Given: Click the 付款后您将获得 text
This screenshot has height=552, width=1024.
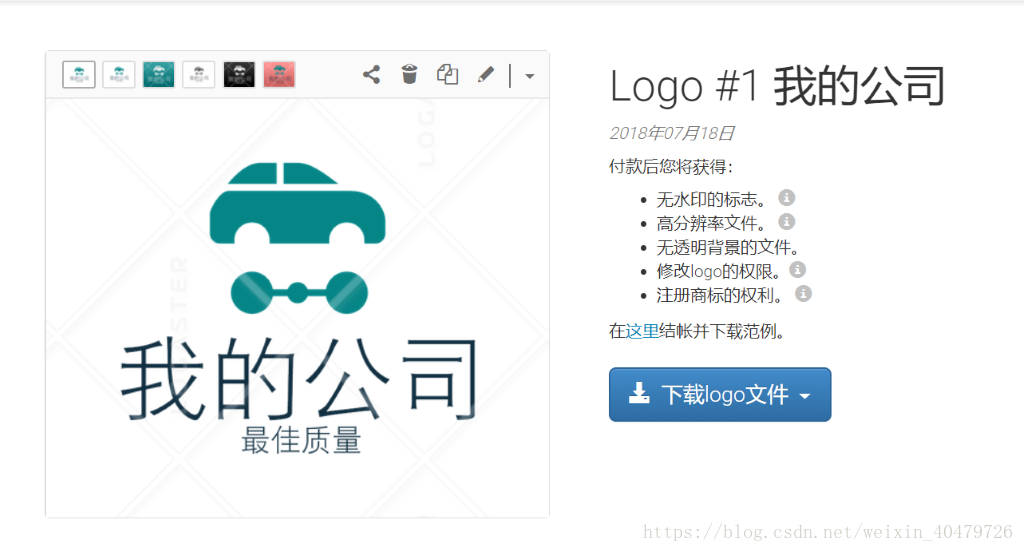Looking at the screenshot, I should point(671,167).
